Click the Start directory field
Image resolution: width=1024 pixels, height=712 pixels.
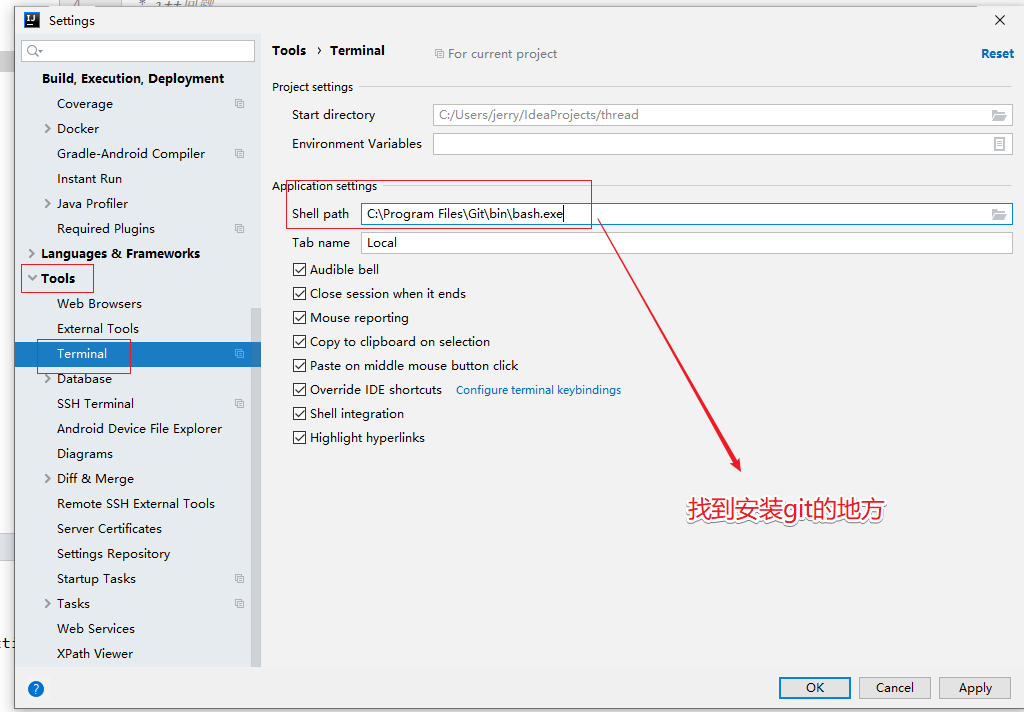tap(722, 115)
